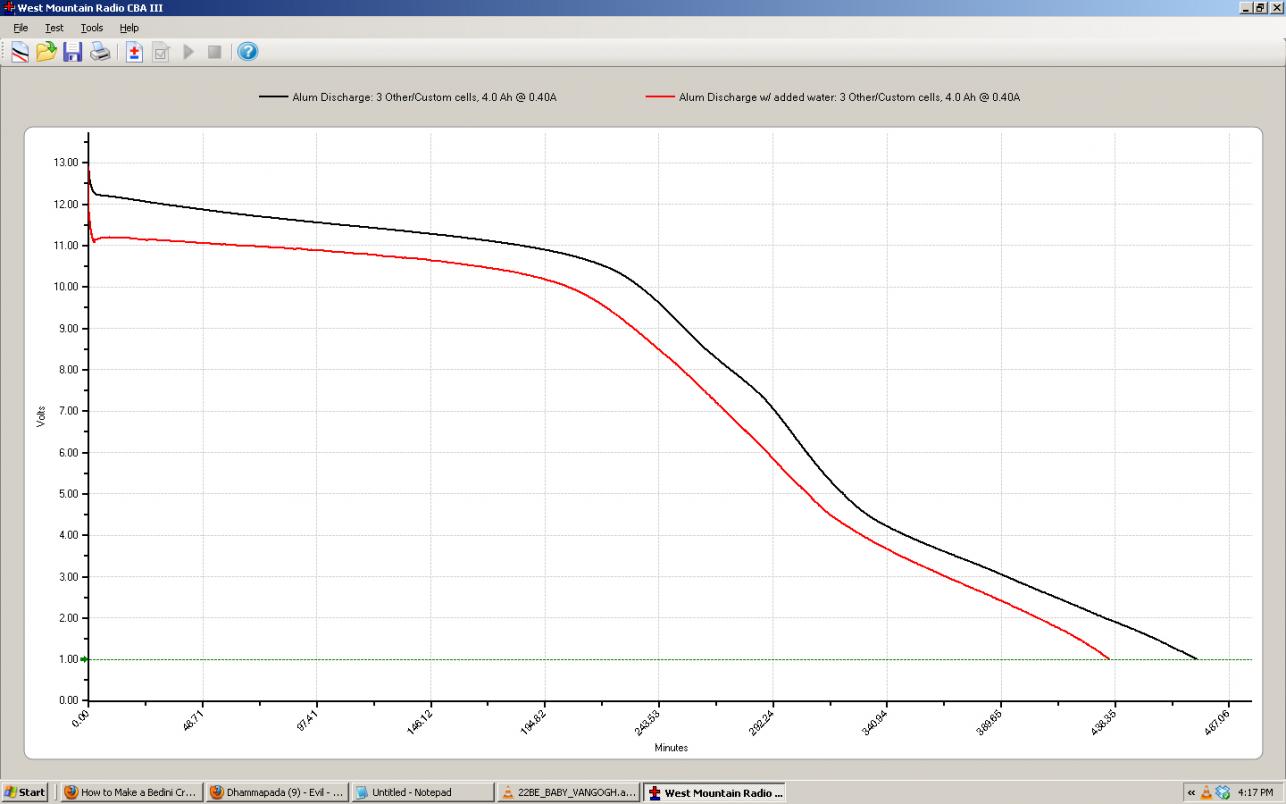Print the discharge graph using printer icon
The height and width of the screenshot is (804, 1286).
click(100, 52)
